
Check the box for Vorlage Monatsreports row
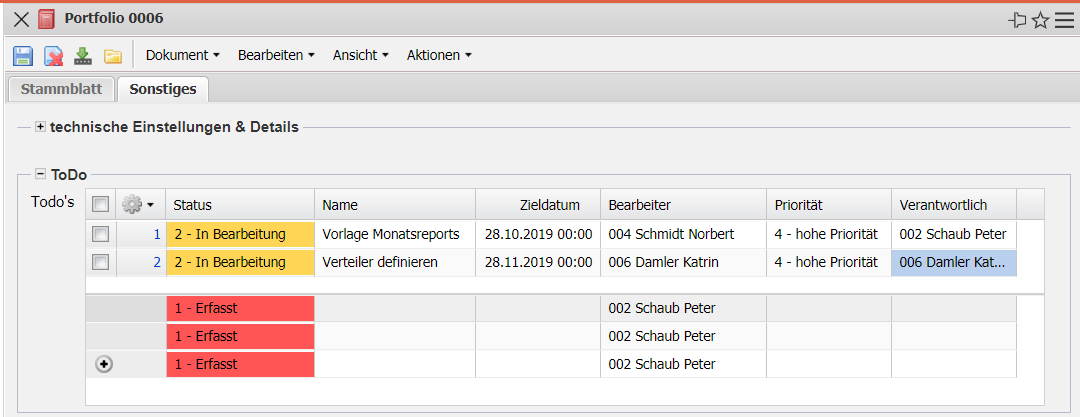pyautogui.click(x=100, y=234)
